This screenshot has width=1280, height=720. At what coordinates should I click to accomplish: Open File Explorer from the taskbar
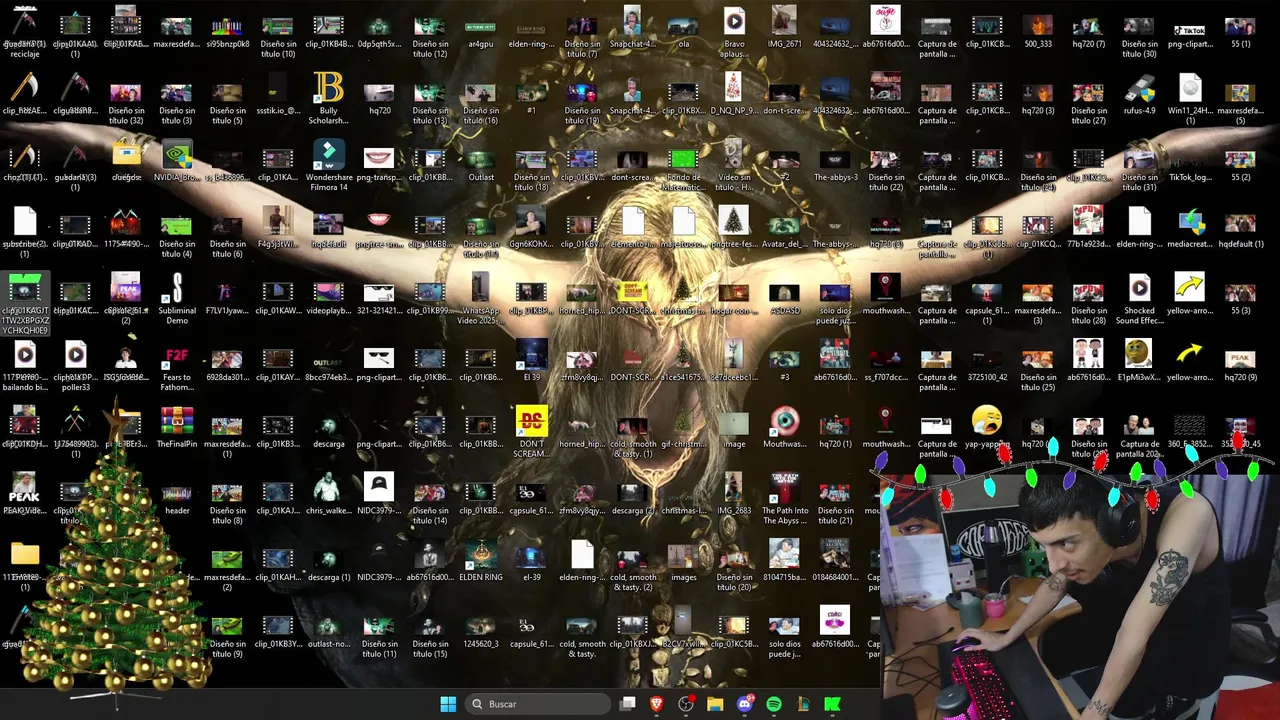coord(715,704)
